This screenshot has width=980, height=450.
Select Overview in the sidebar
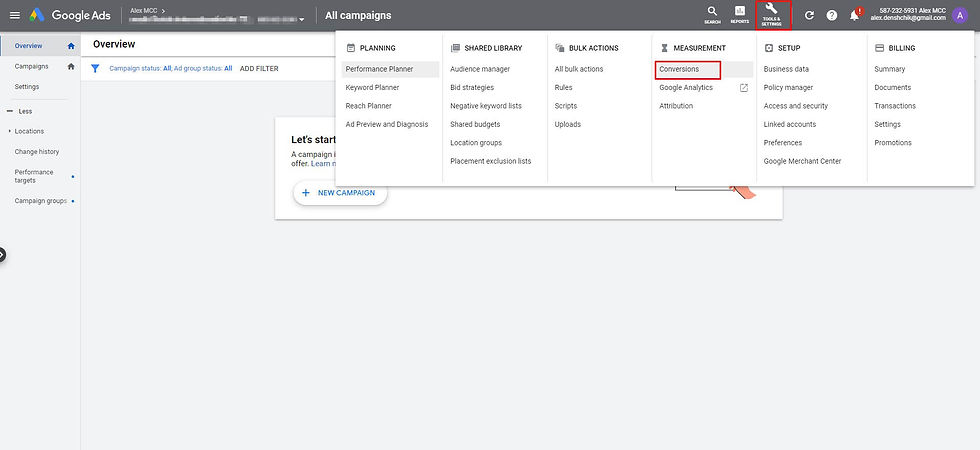click(x=29, y=46)
